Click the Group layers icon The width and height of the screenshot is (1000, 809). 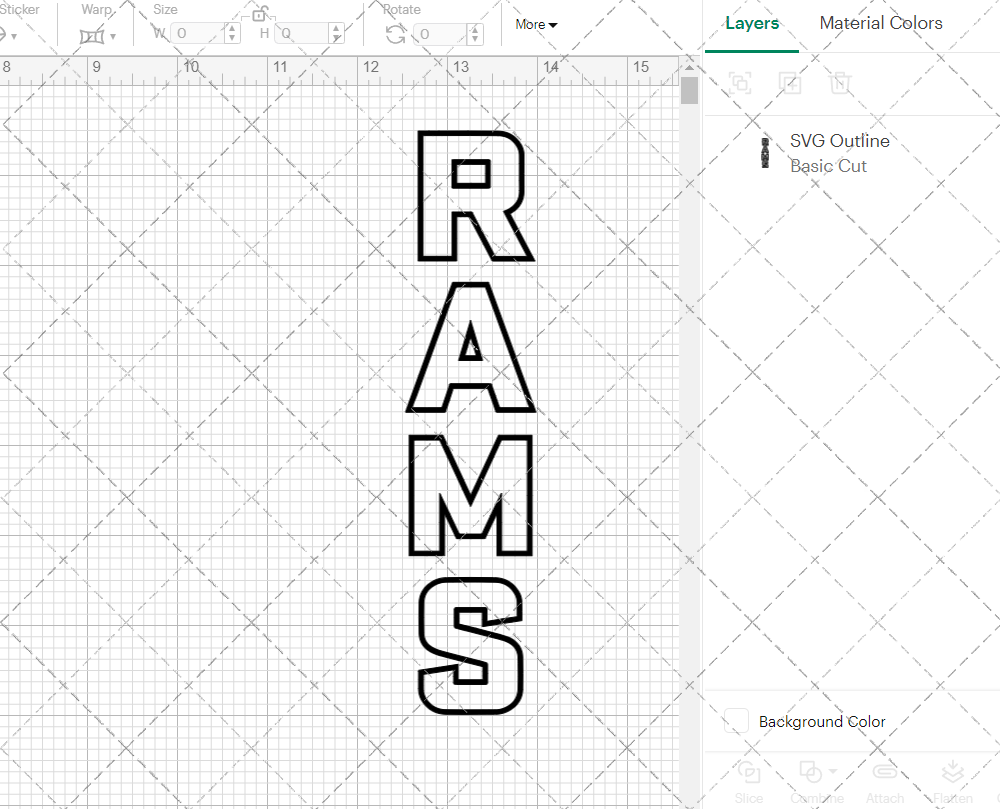click(740, 83)
